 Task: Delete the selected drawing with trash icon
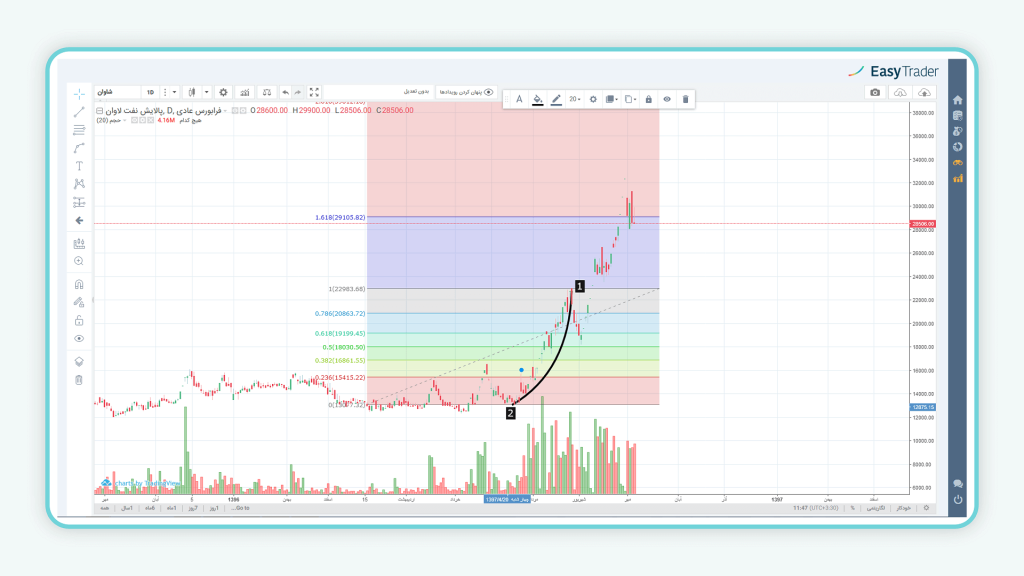click(685, 99)
